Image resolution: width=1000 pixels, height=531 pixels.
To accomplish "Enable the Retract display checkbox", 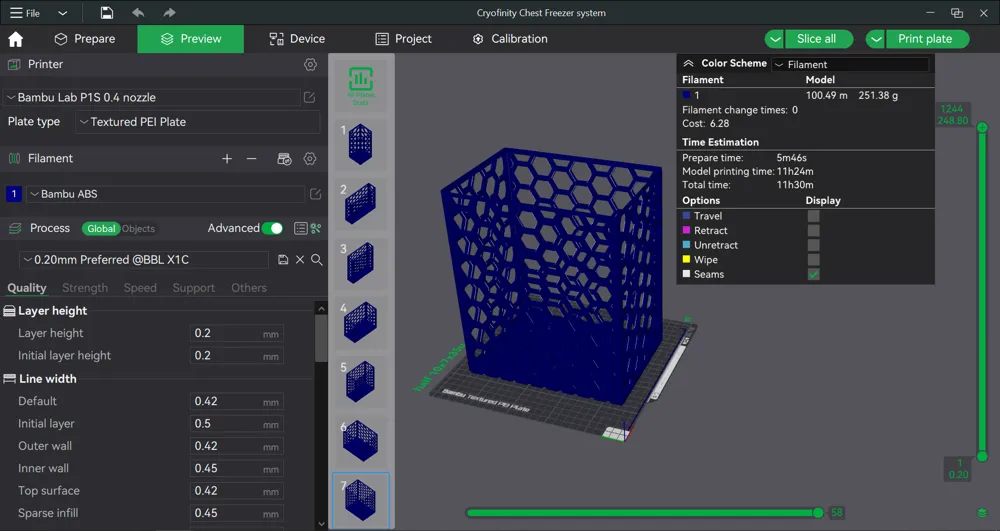I will point(813,230).
